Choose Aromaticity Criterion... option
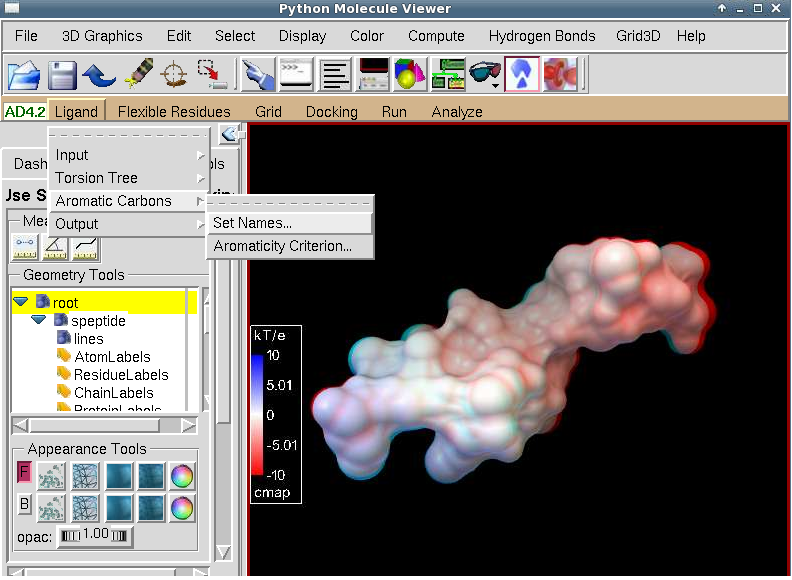Screen dimensions: 792x580 [282, 246]
